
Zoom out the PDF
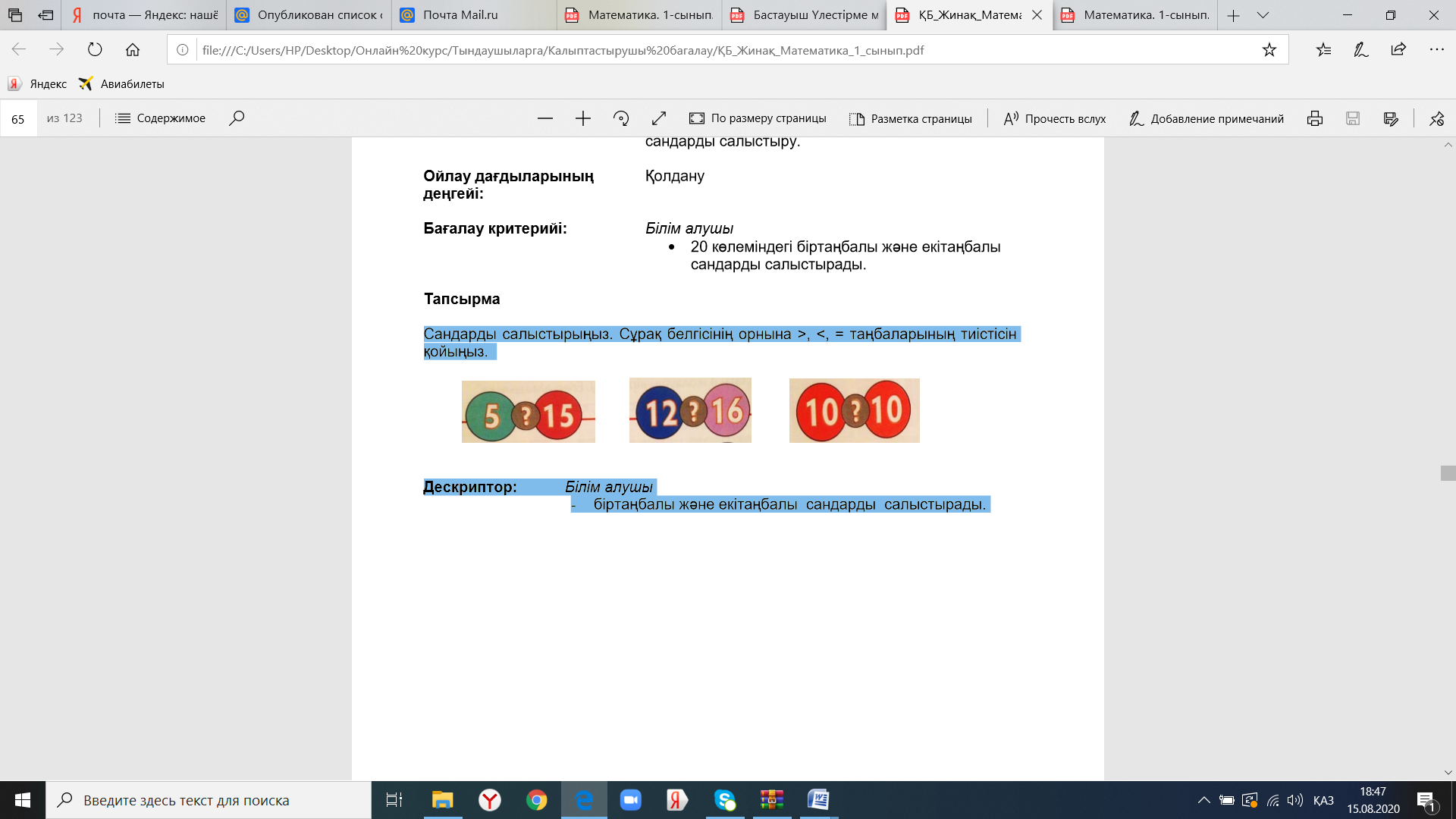pos(544,118)
